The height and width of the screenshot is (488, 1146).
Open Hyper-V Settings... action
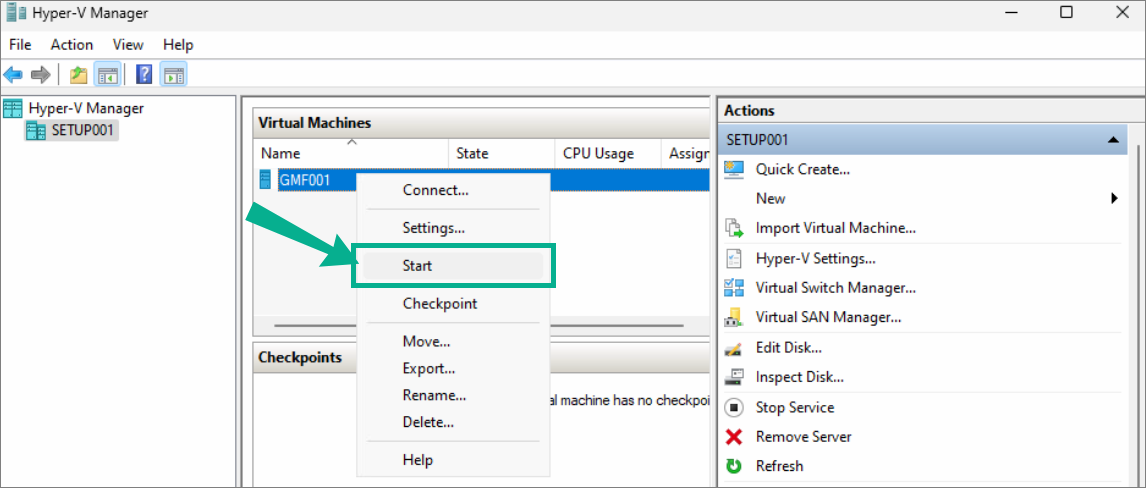pos(816,259)
